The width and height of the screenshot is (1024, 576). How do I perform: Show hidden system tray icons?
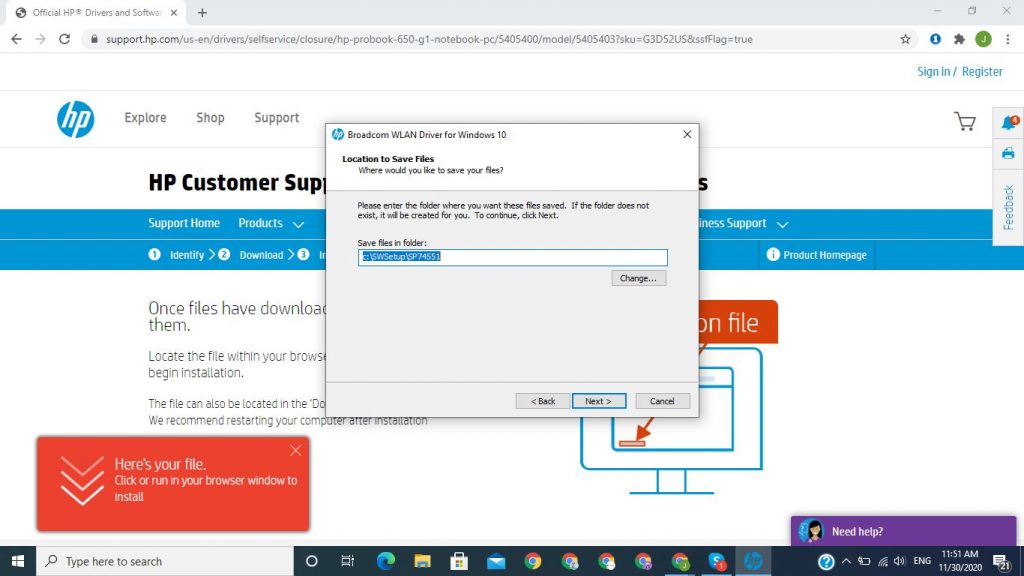(x=846, y=561)
